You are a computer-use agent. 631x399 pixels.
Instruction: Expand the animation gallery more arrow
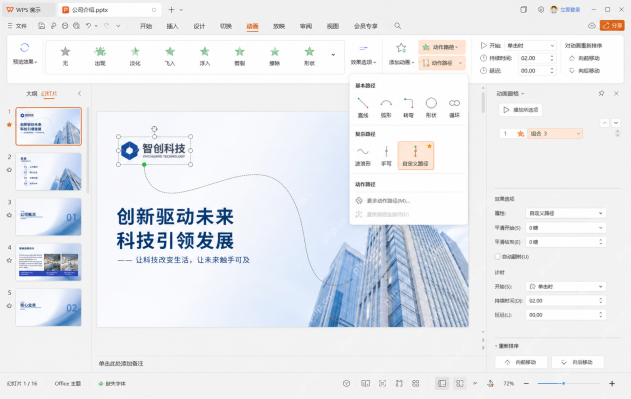333,55
